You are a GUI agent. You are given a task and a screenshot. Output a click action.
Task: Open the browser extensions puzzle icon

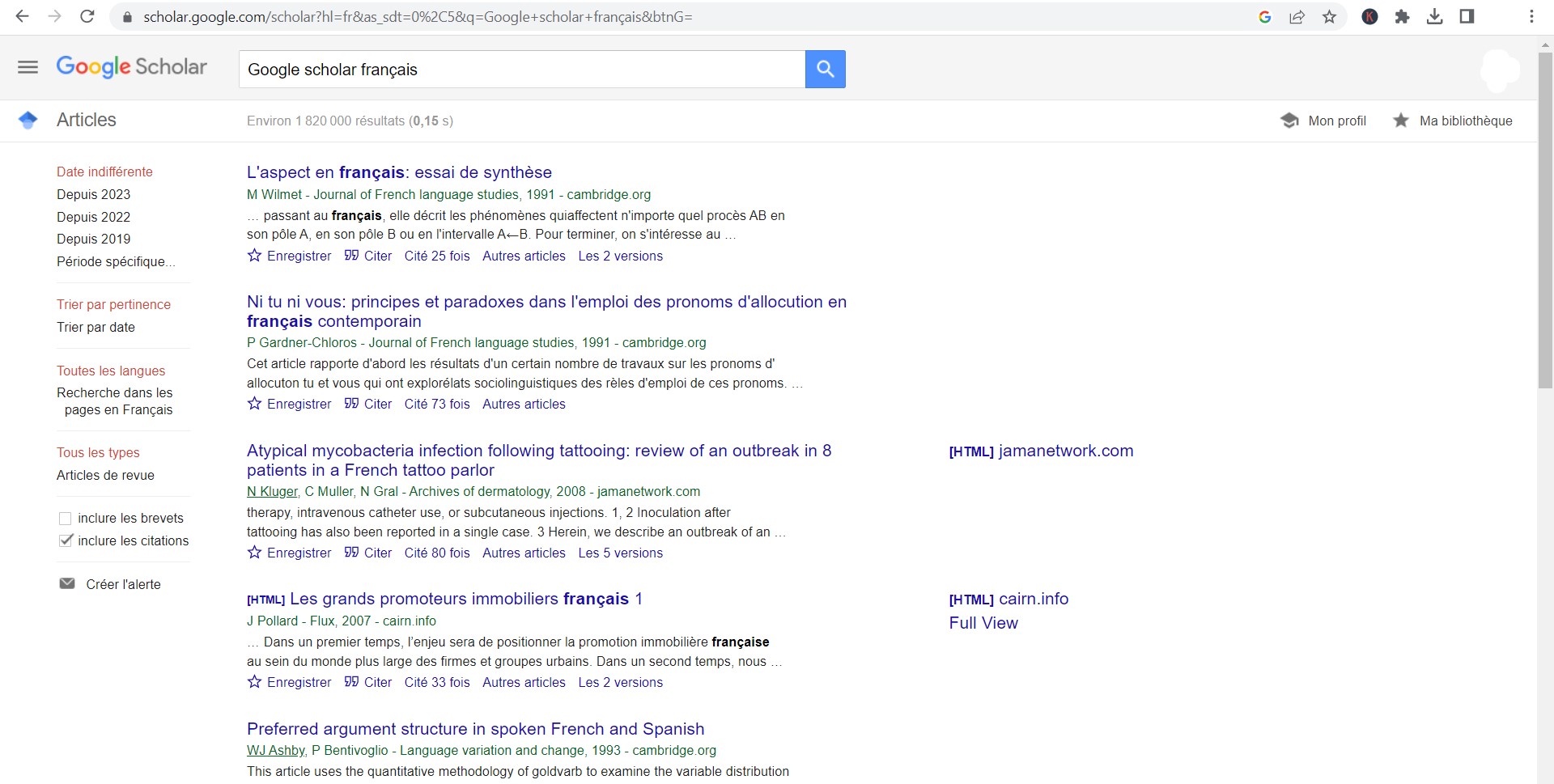tap(1402, 17)
